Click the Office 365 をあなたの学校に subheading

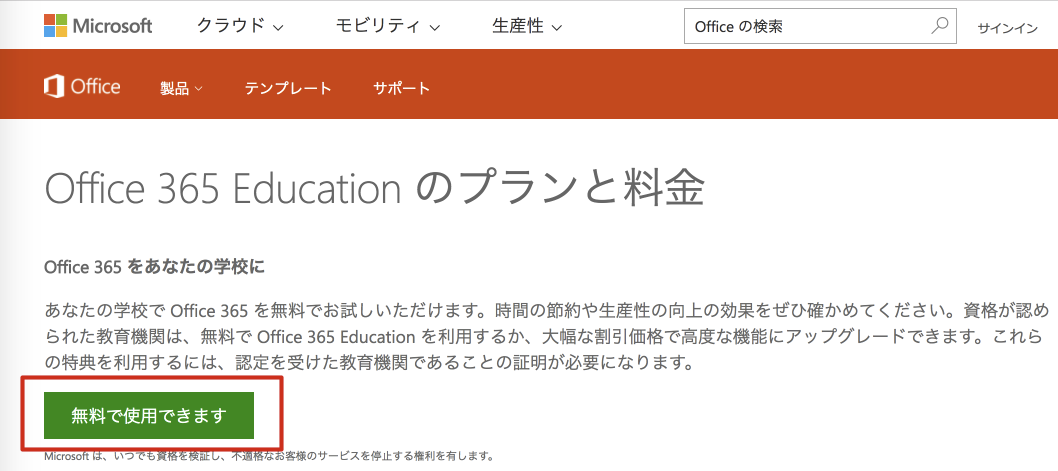click(x=155, y=267)
